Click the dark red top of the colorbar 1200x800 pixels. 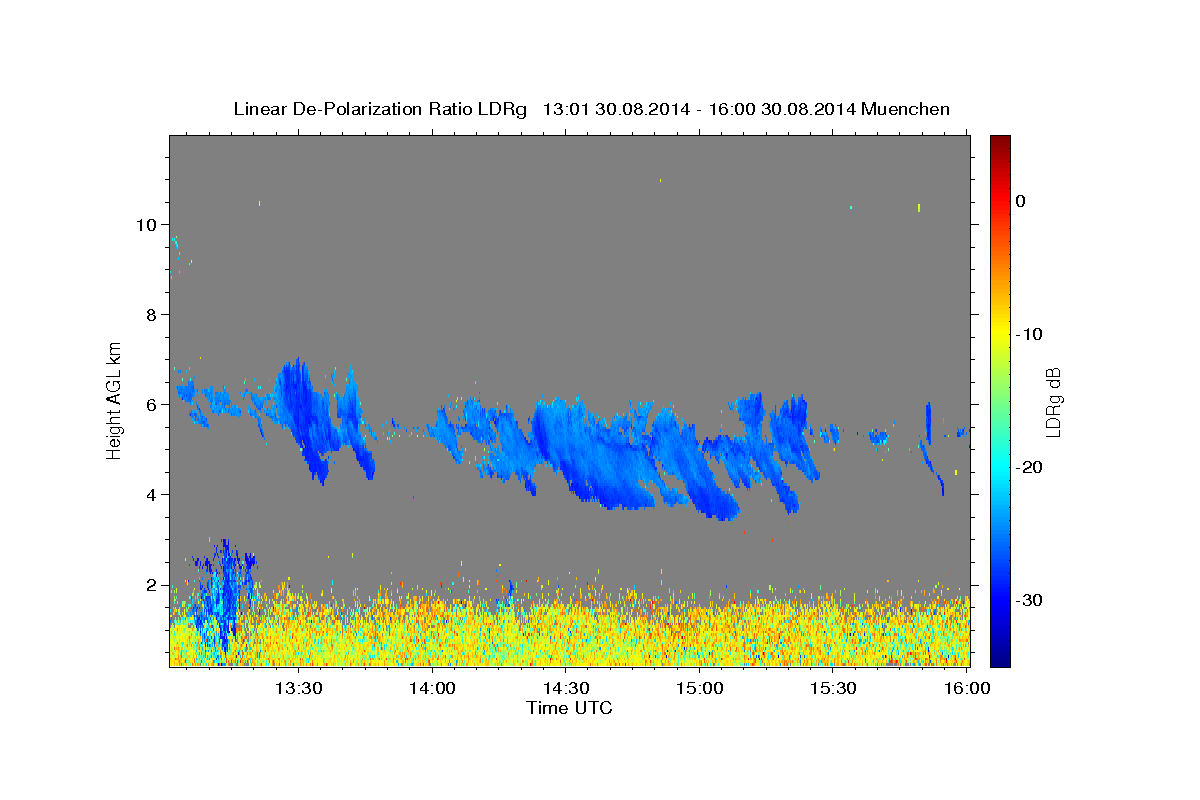(x=1000, y=143)
